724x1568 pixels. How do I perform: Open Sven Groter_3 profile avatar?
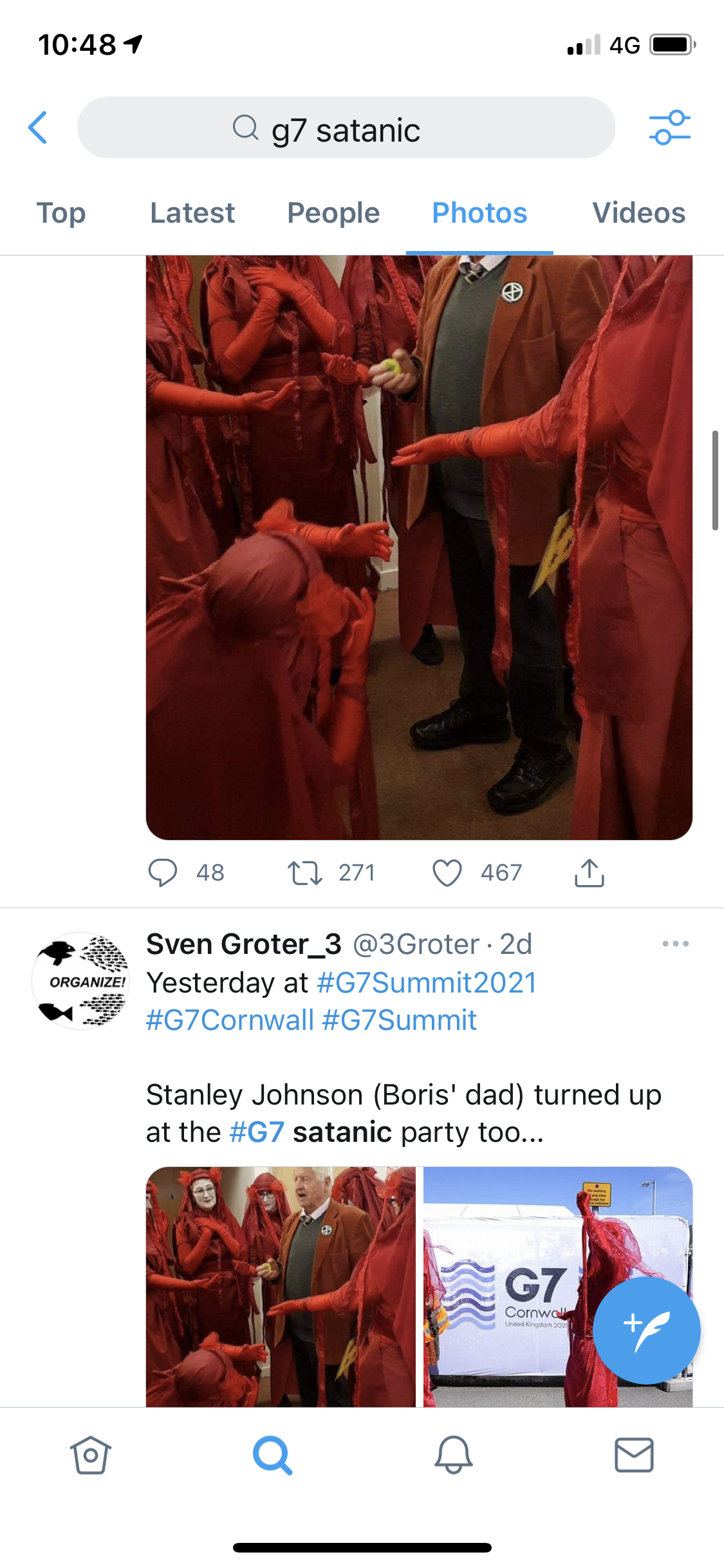(x=80, y=981)
